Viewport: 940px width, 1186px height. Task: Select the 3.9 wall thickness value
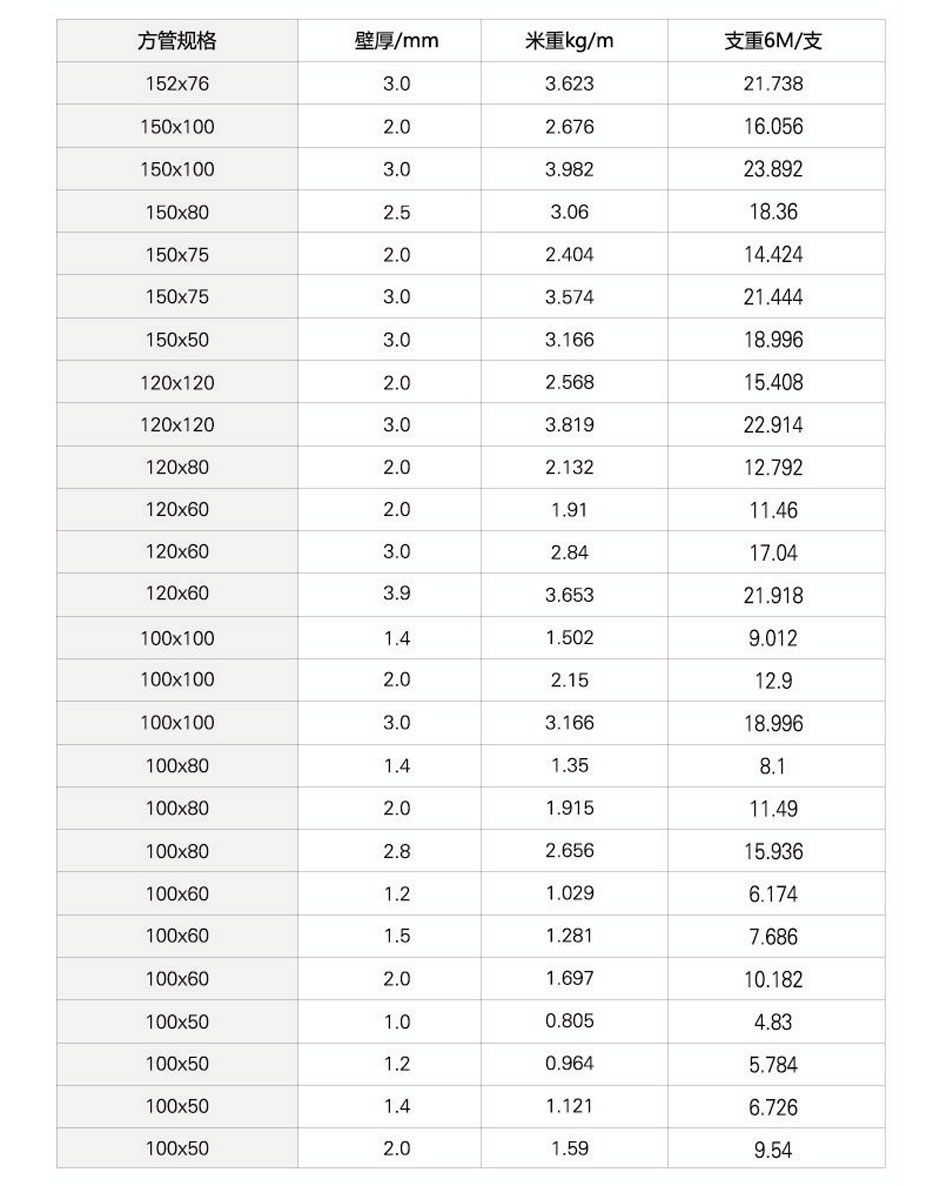396,594
